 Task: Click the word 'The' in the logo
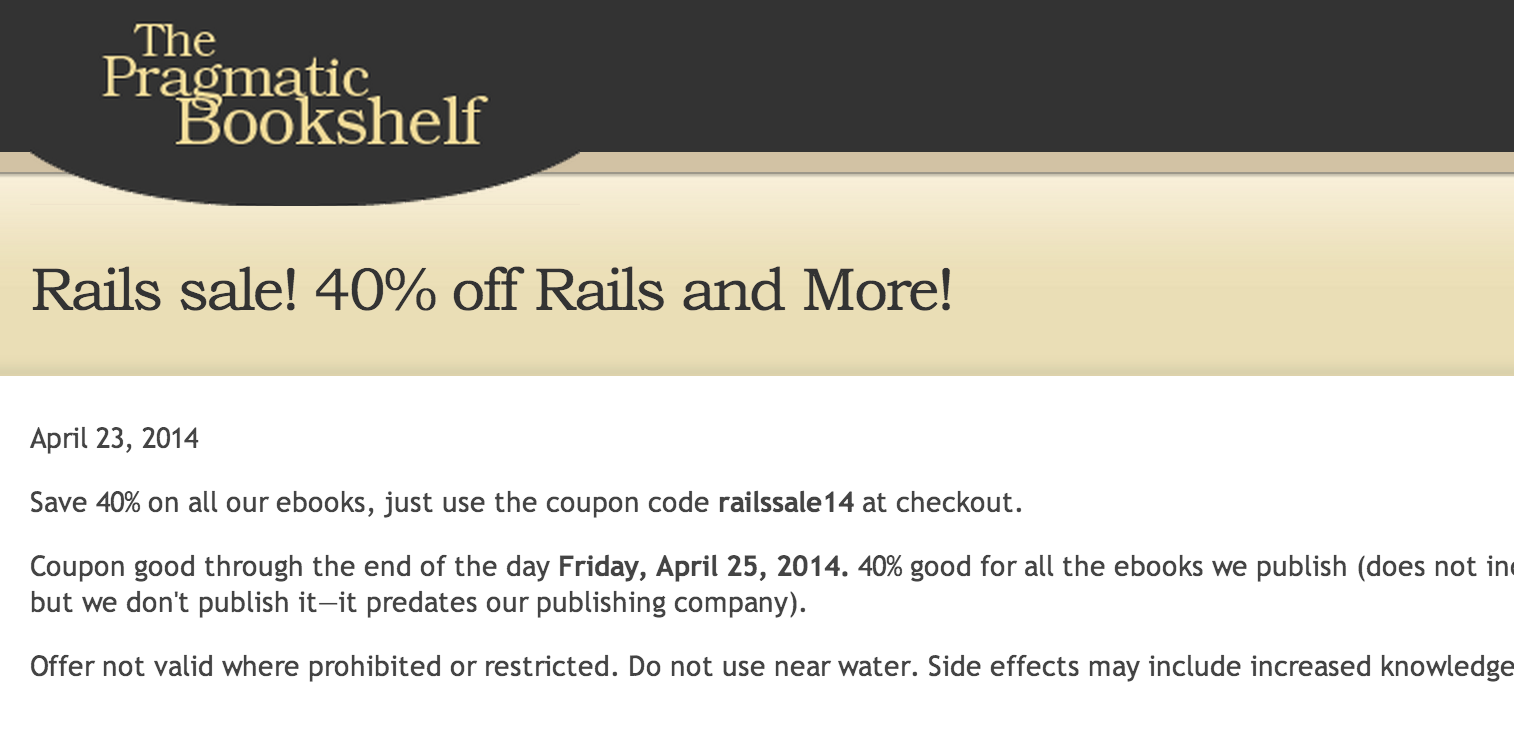pyautogui.click(x=174, y=41)
